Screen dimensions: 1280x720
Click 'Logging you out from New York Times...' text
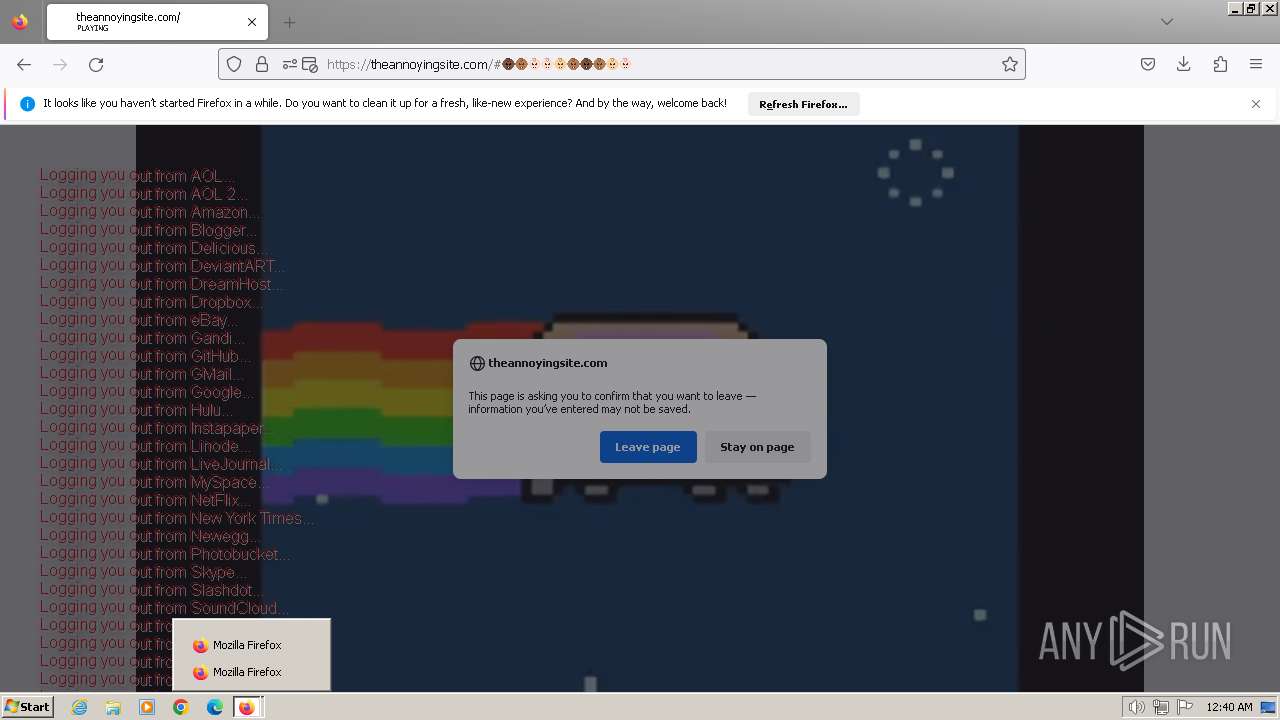pos(178,518)
